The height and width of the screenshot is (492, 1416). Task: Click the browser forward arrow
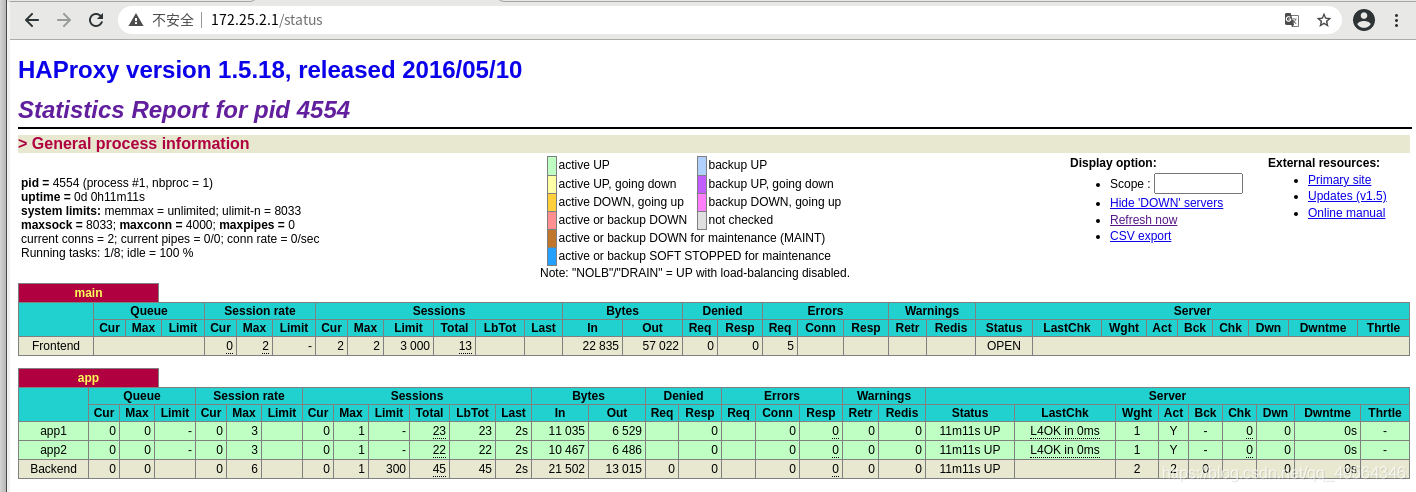[x=64, y=20]
